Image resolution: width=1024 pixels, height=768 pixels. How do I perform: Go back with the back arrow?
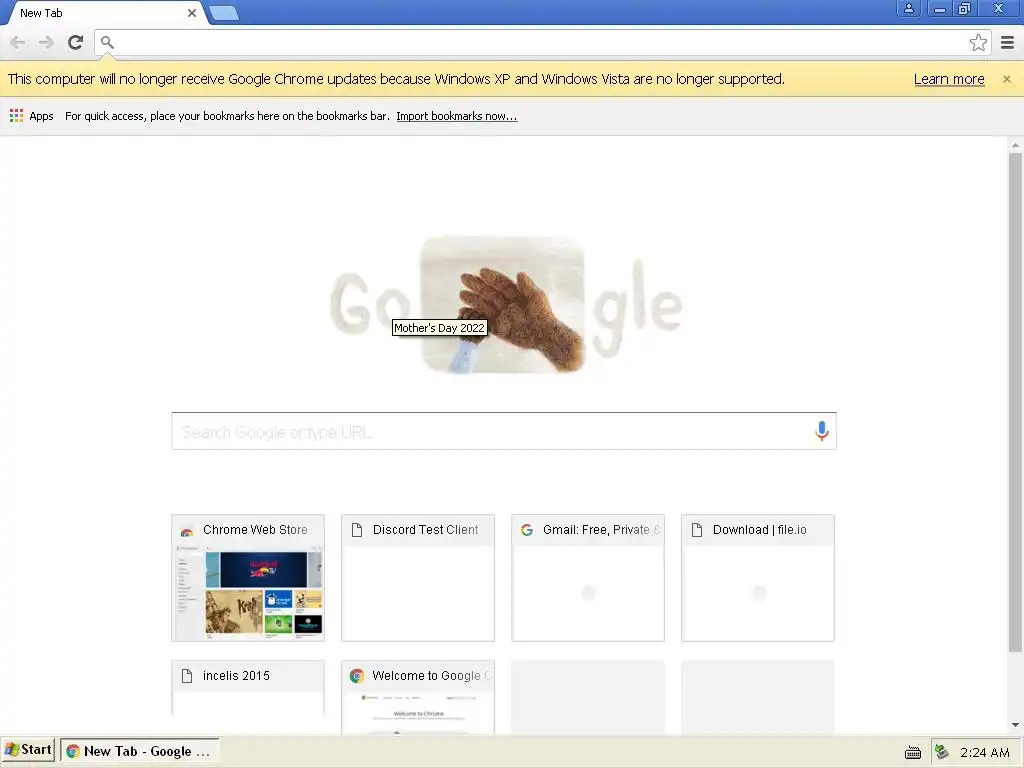click(18, 42)
